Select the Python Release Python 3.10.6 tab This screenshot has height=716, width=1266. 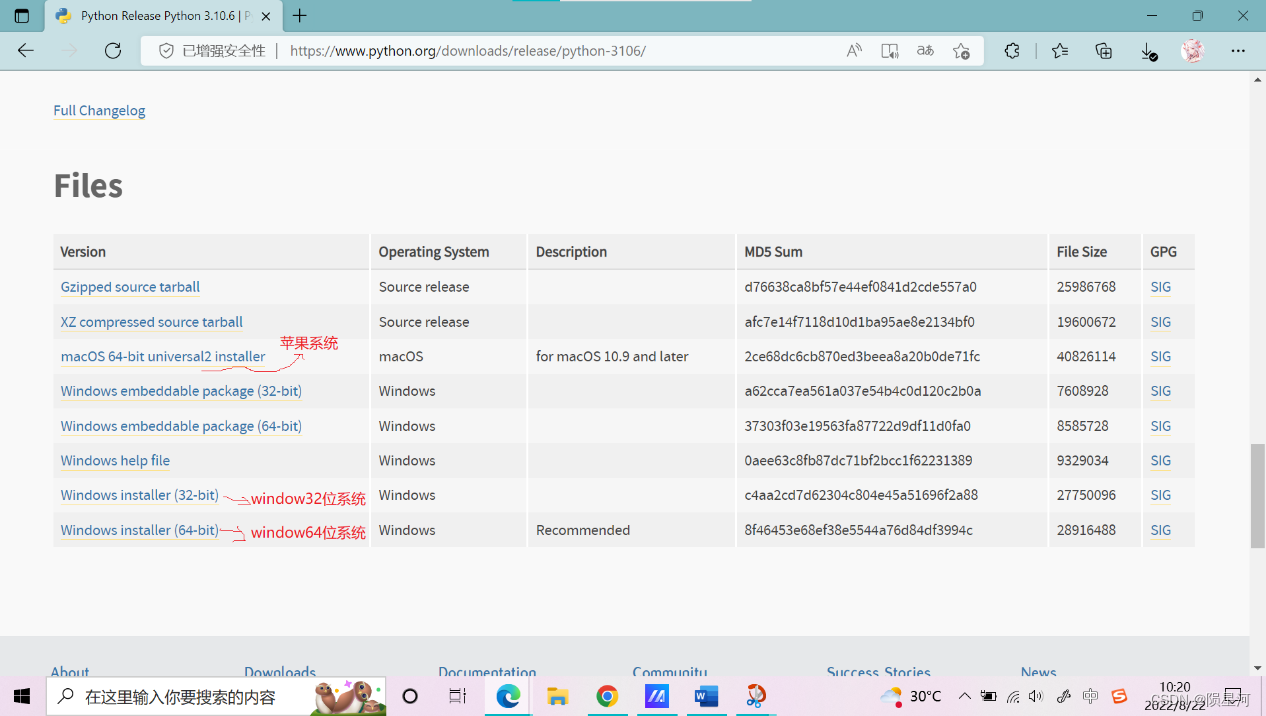click(x=162, y=16)
